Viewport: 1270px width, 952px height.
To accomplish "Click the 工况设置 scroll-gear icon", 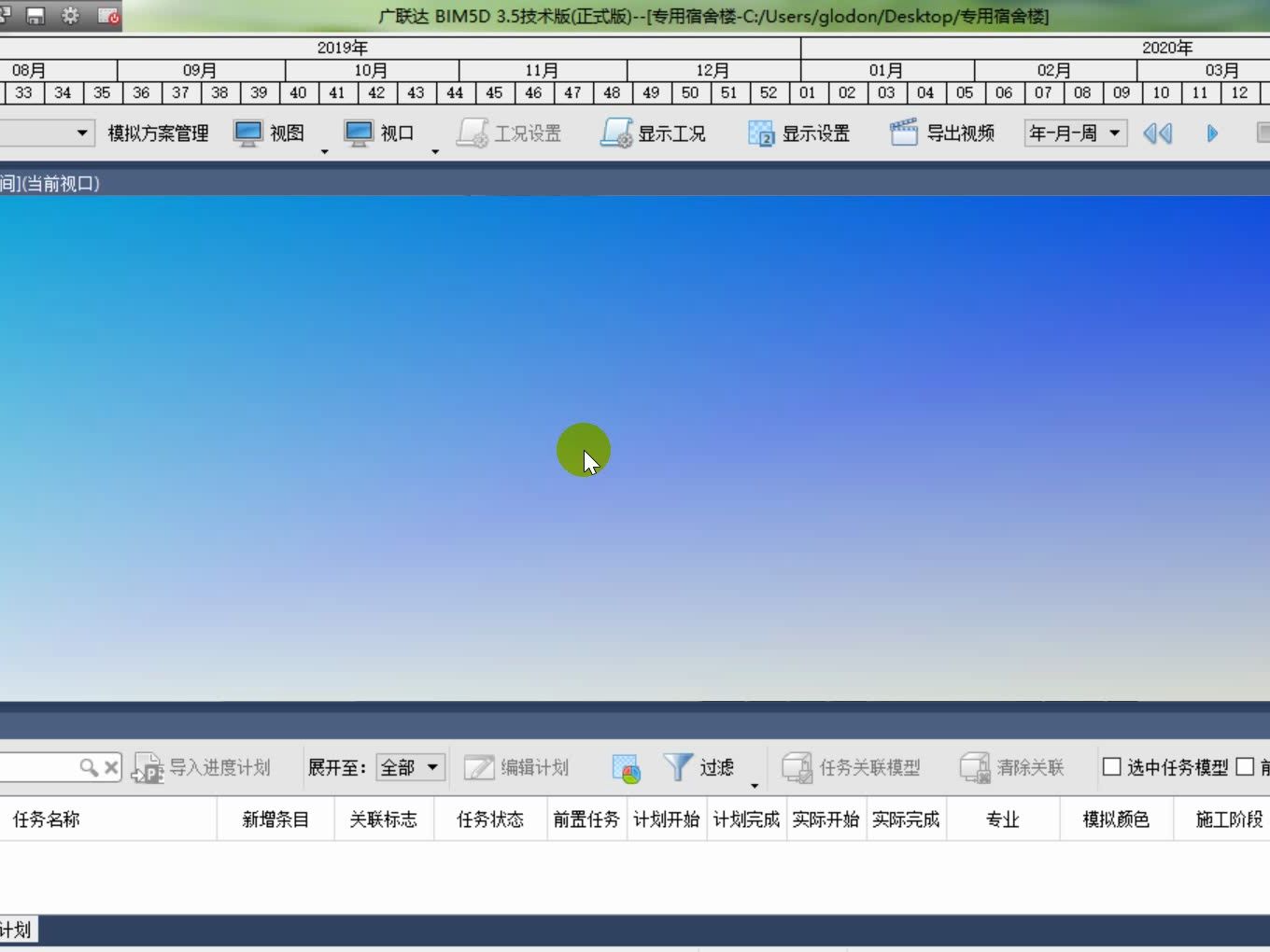I will 473,133.
